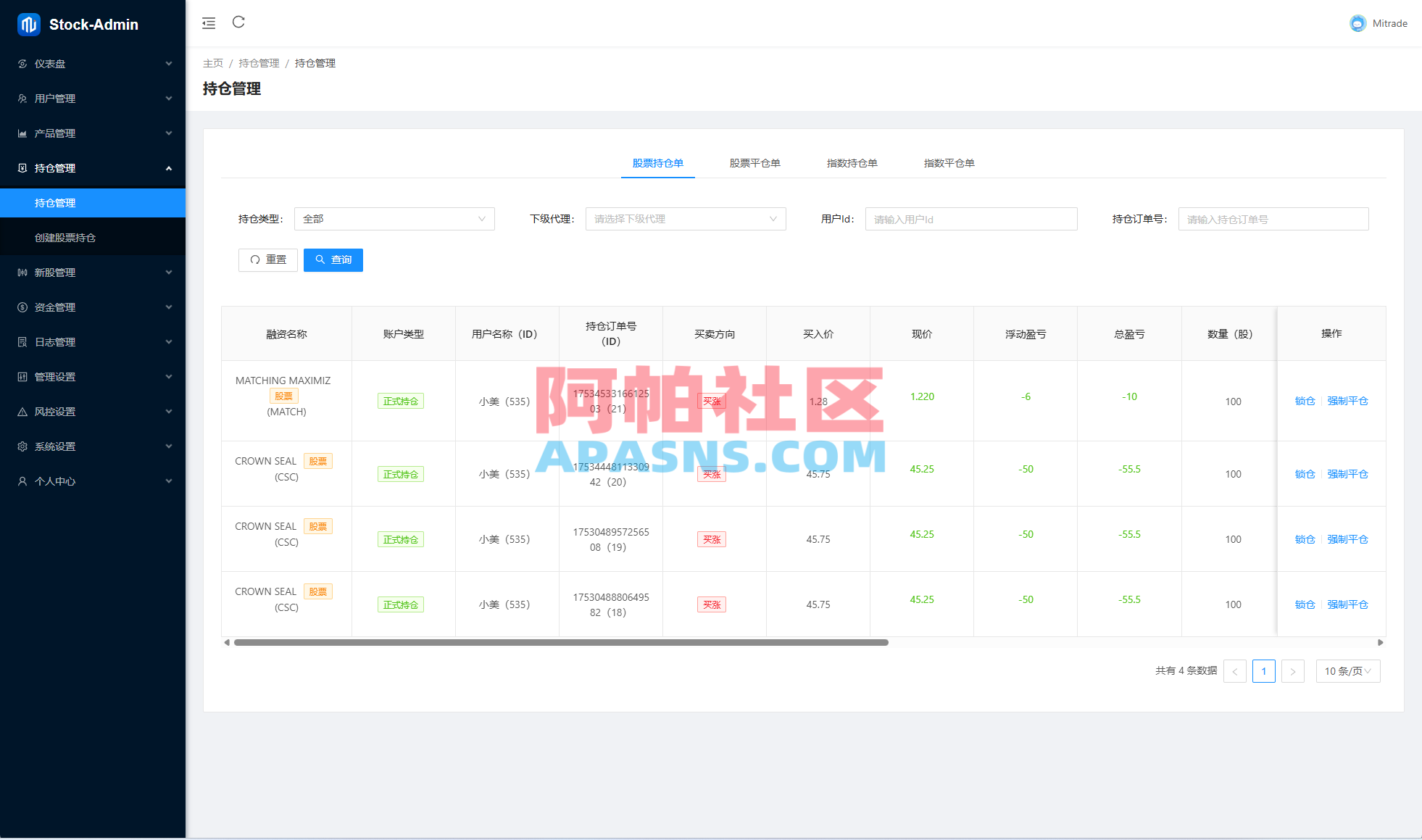Open the 下级代理 select dropdown
Image resolution: width=1422 pixels, height=840 pixels.
pyautogui.click(x=685, y=219)
